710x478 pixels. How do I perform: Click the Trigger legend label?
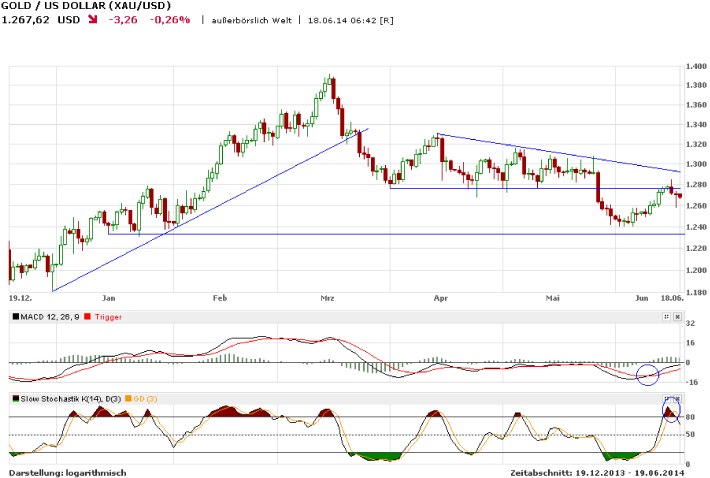(108, 317)
